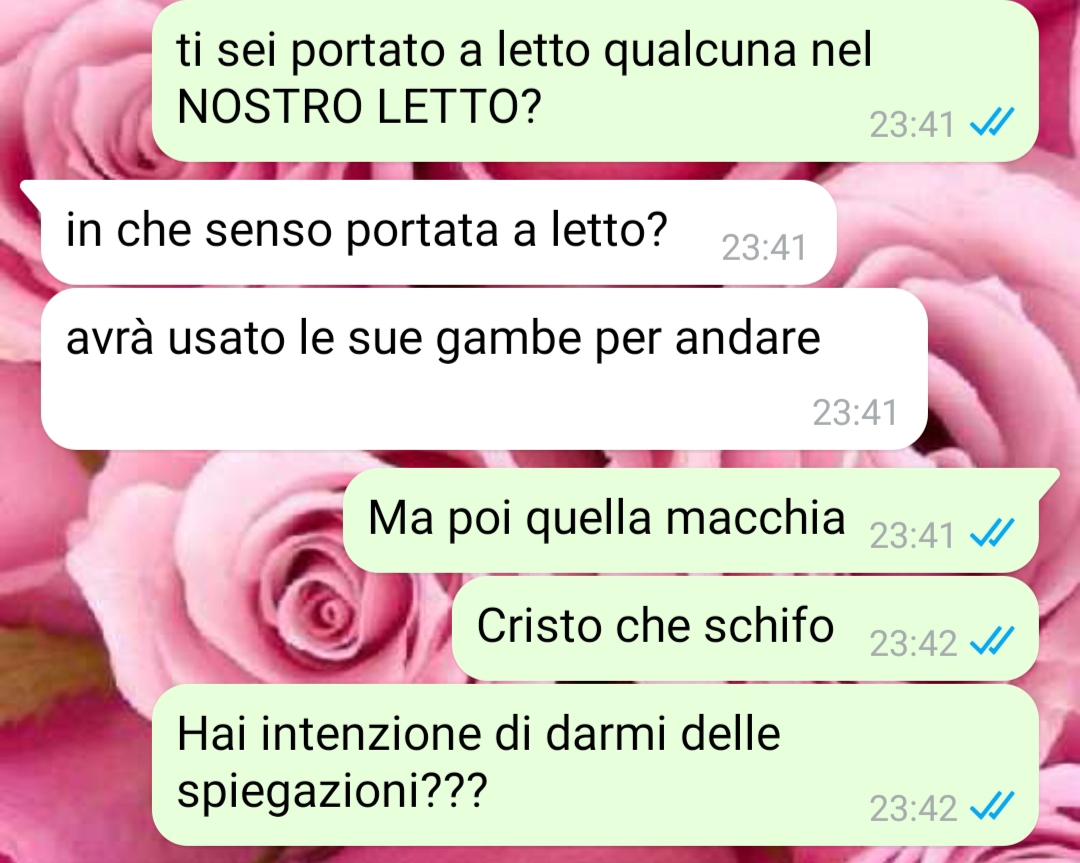Tap the 23:41 timestamp on 'NOSTRO LETTO?' message

pyautogui.click(x=911, y=125)
